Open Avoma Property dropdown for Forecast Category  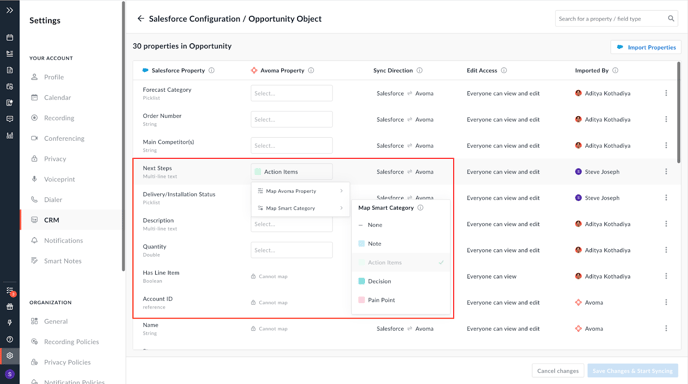[x=291, y=93]
